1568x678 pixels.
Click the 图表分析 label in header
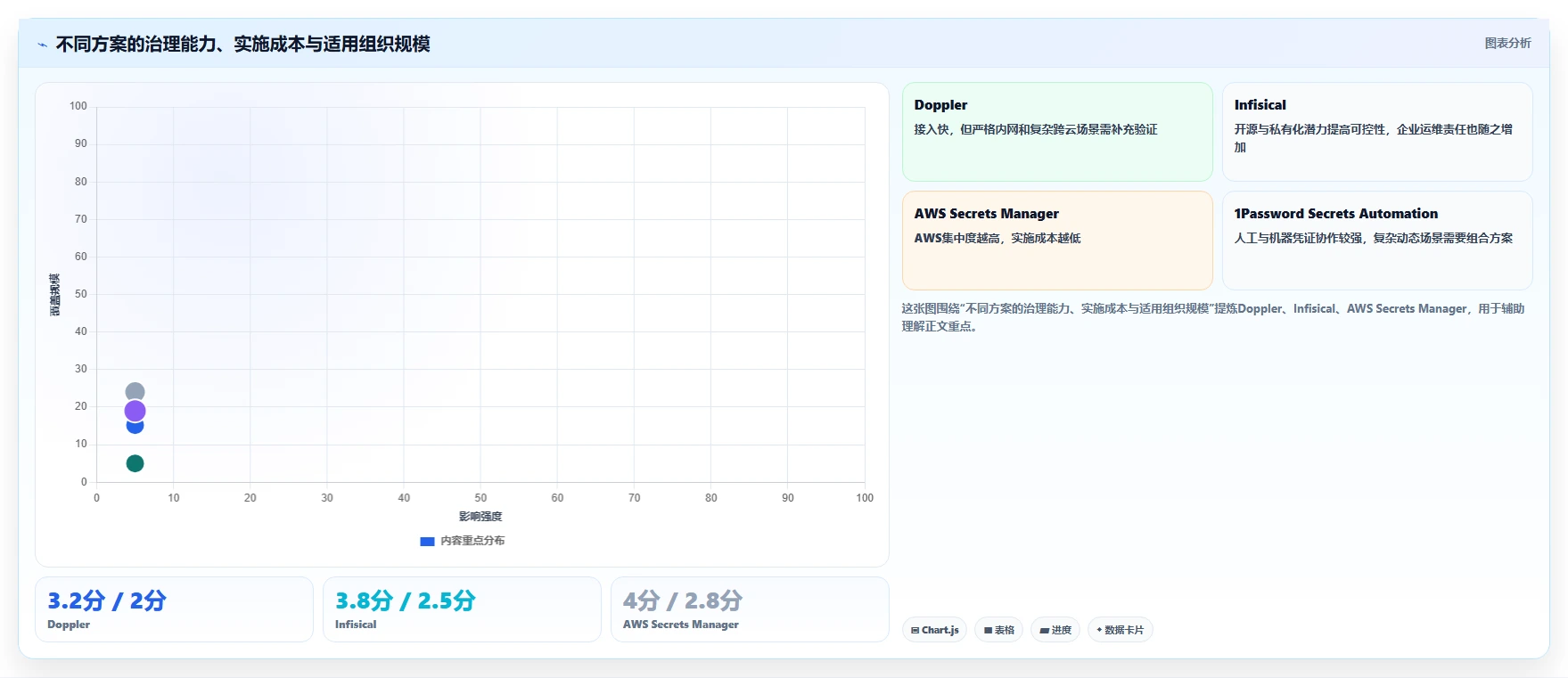pos(1507,43)
